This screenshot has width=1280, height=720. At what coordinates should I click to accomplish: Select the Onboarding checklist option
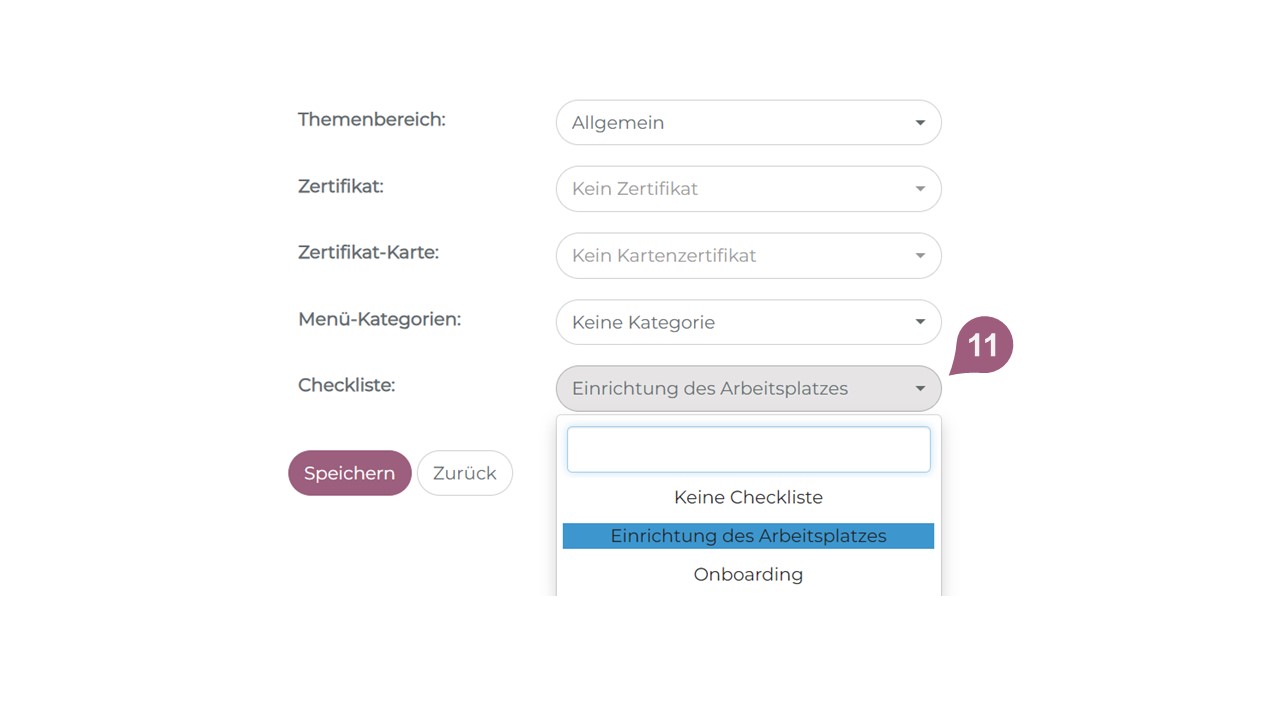[x=748, y=575]
